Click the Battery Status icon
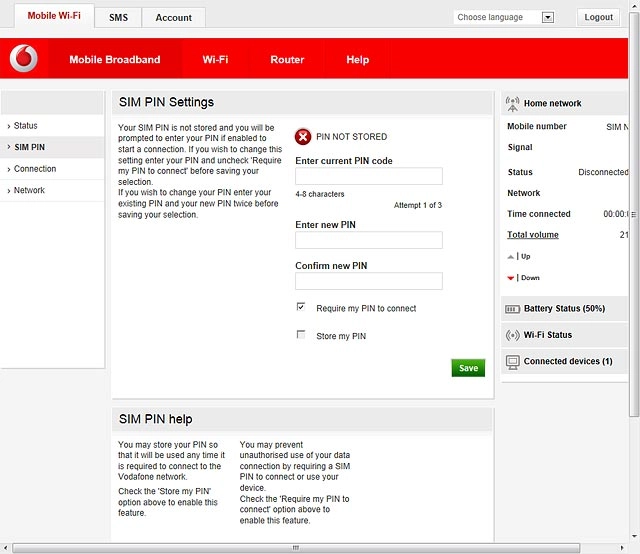 click(x=512, y=309)
